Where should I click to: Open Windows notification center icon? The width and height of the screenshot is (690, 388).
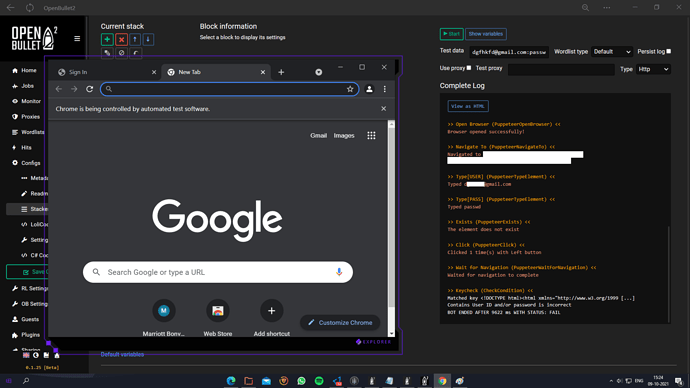click(679, 381)
